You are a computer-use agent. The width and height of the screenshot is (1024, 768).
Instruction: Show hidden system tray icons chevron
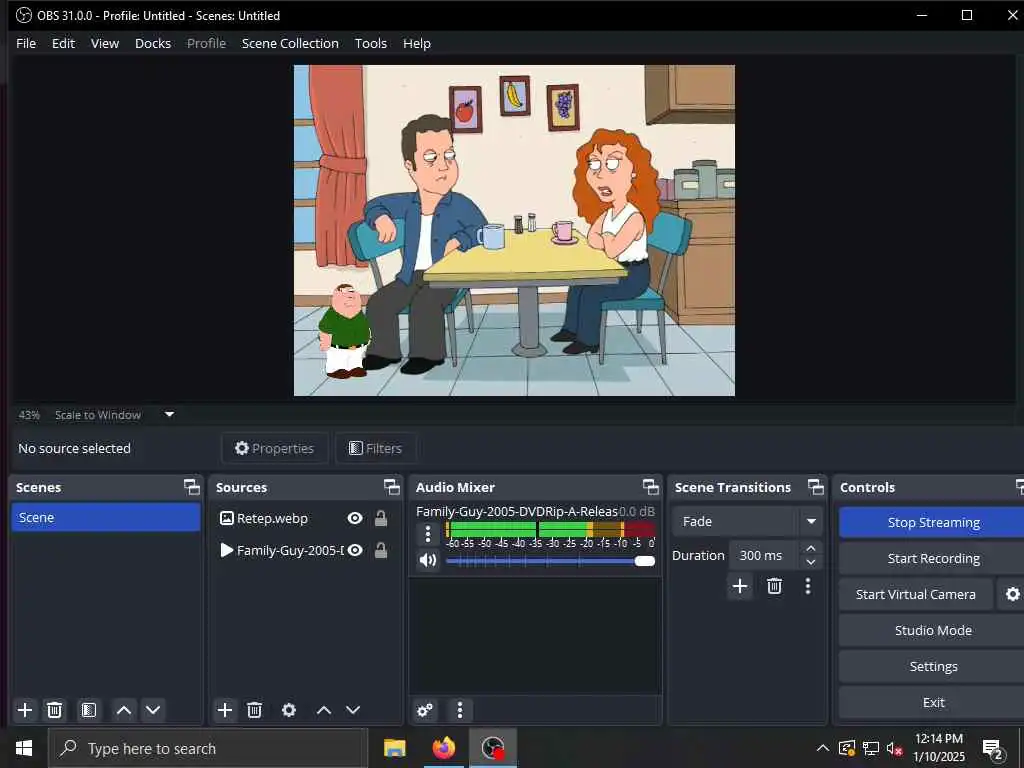[x=823, y=748]
